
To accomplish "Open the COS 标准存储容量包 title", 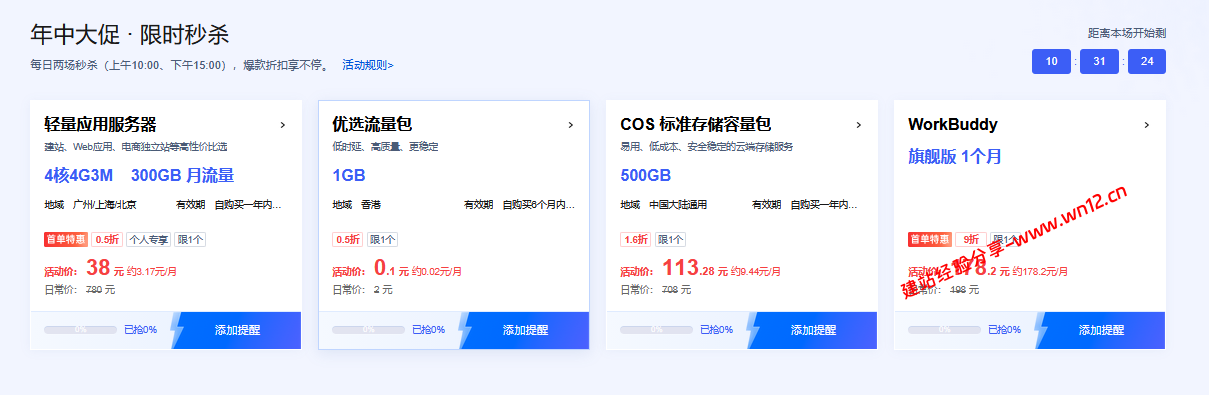I will [695, 125].
